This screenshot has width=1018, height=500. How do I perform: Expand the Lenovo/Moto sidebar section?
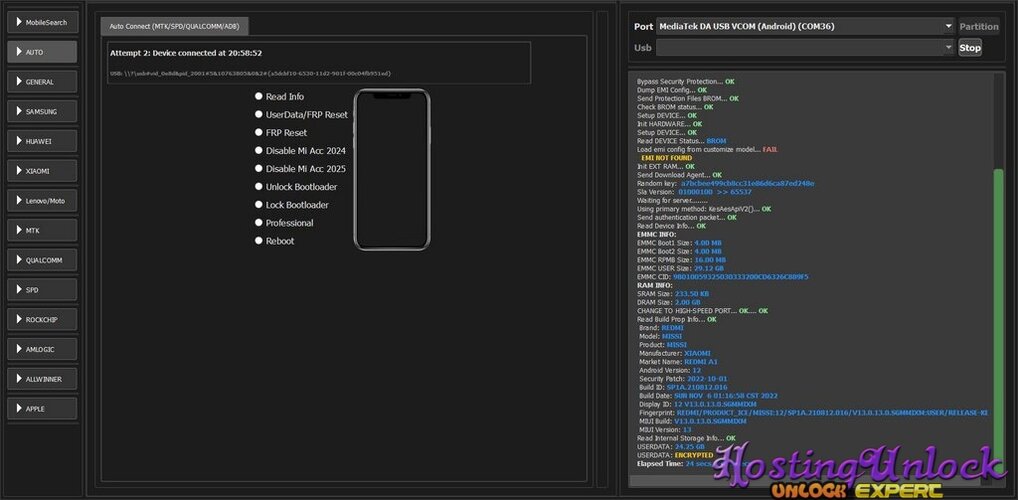click(42, 201)
